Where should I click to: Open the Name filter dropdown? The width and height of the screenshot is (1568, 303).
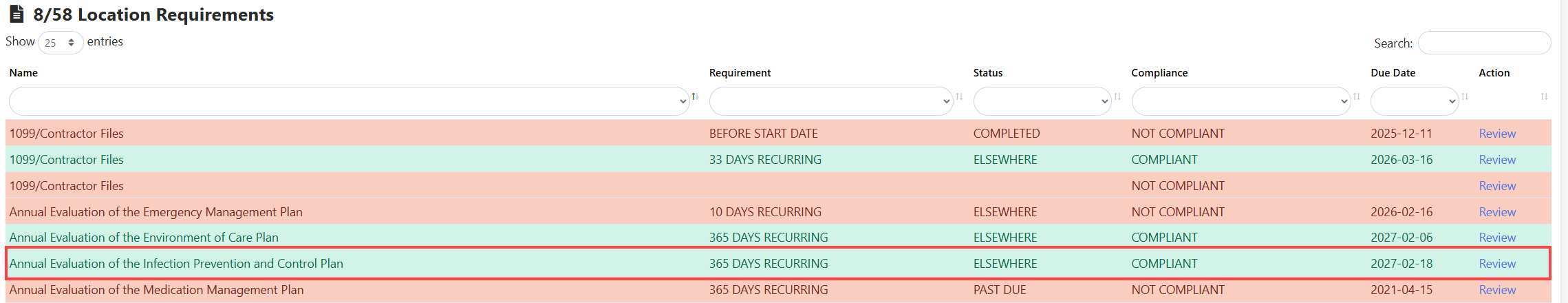(349, 101)
